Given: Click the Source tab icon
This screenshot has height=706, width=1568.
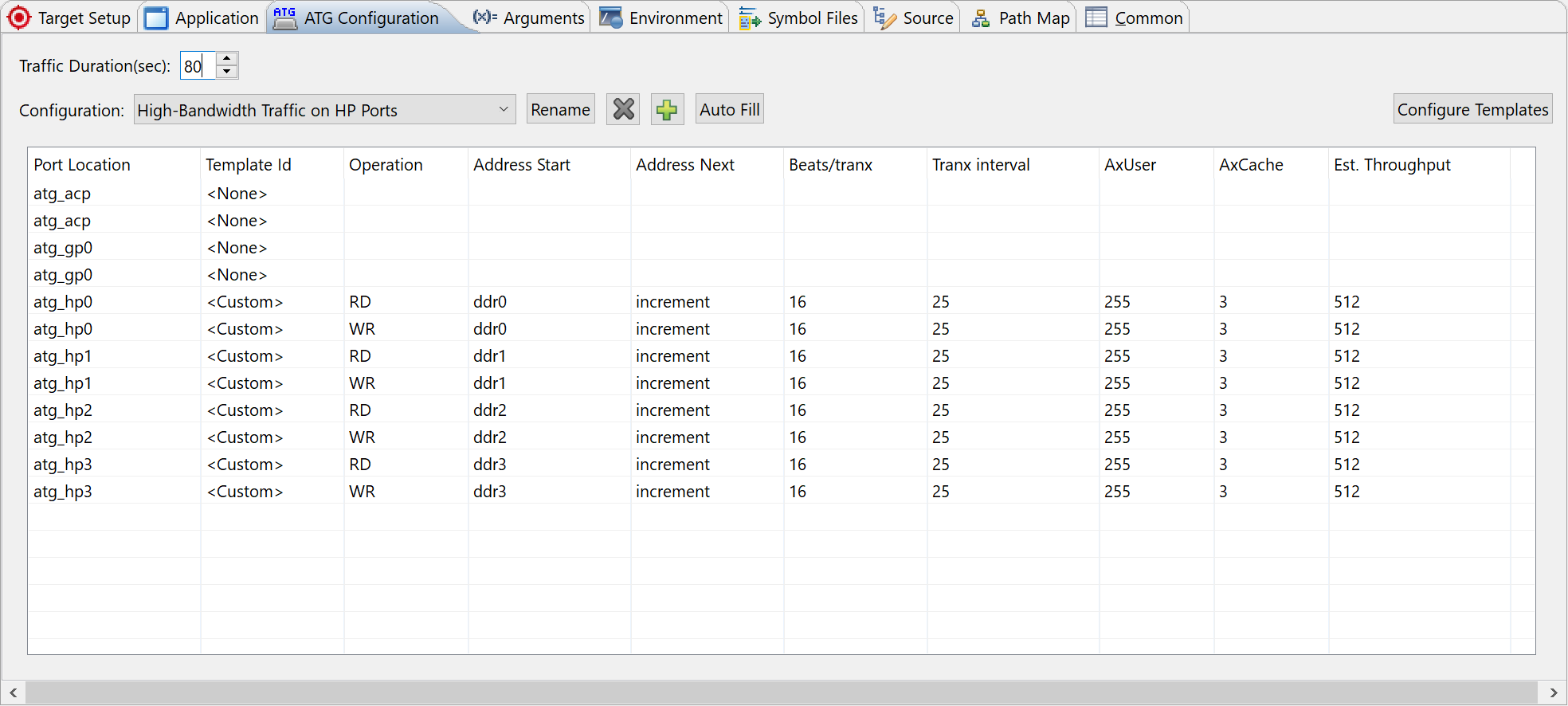Looking at the screenshot, I should click(x=884, y=18).
